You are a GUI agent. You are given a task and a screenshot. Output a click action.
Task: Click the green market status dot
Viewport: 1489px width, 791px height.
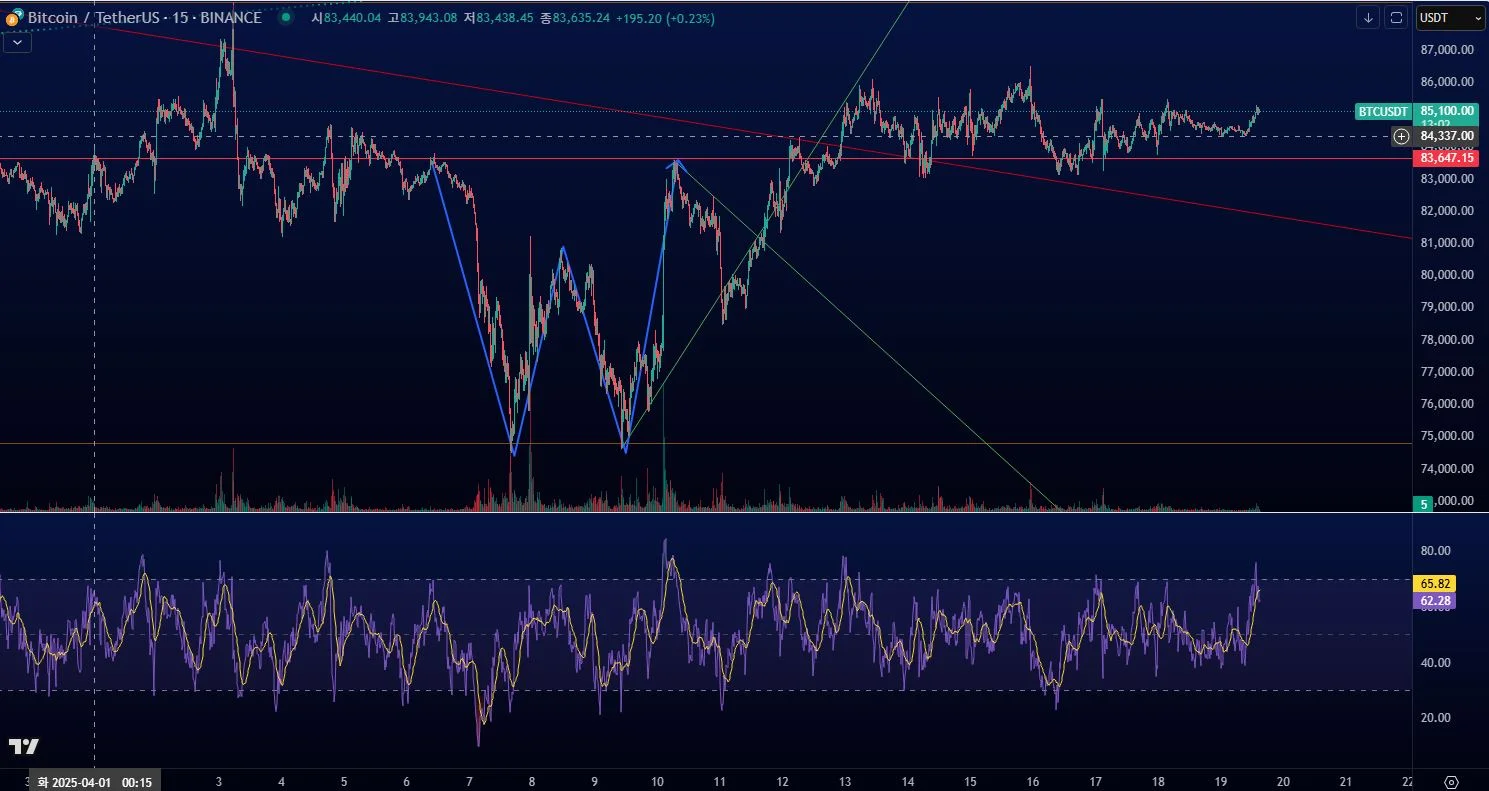point(287,17)
